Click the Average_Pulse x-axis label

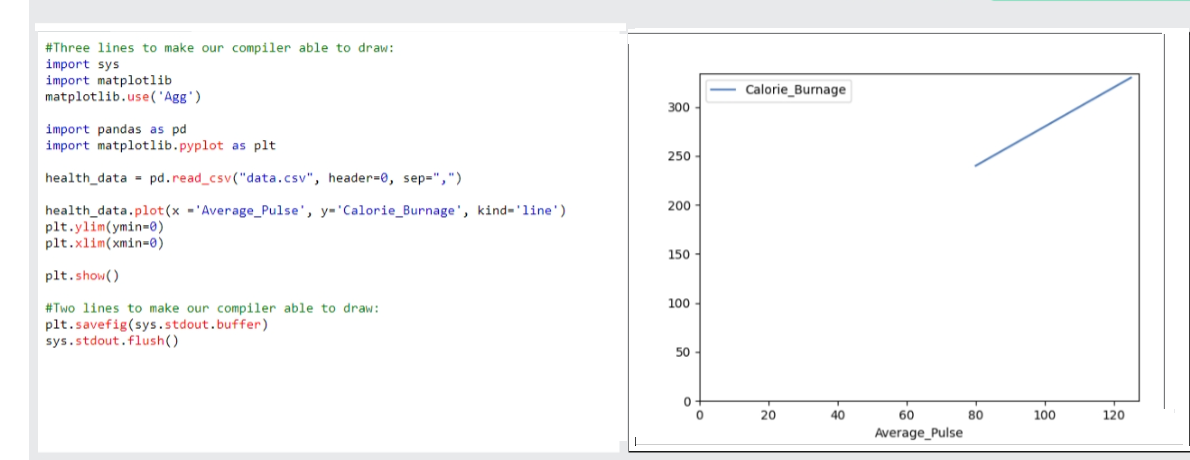918,433
